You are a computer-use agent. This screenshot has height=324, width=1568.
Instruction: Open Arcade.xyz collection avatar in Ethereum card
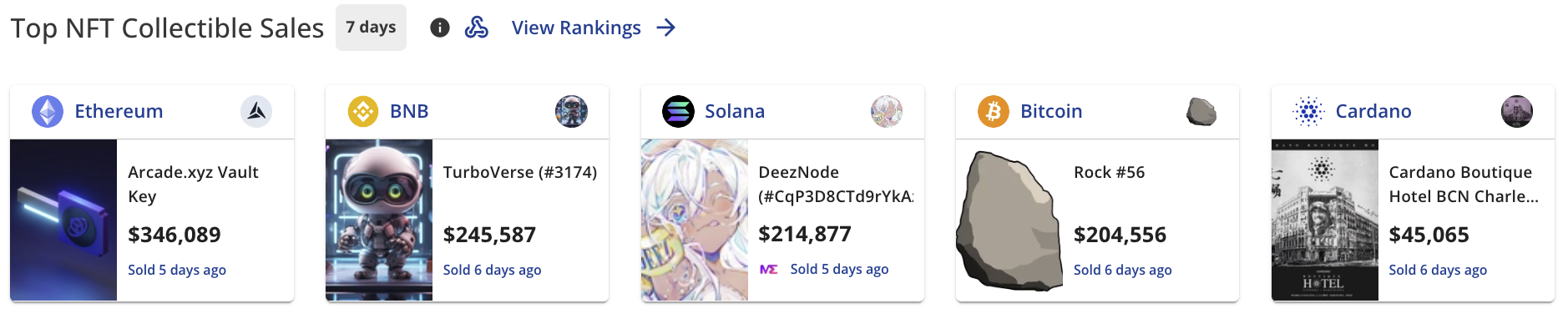click(x=256, y=111)
